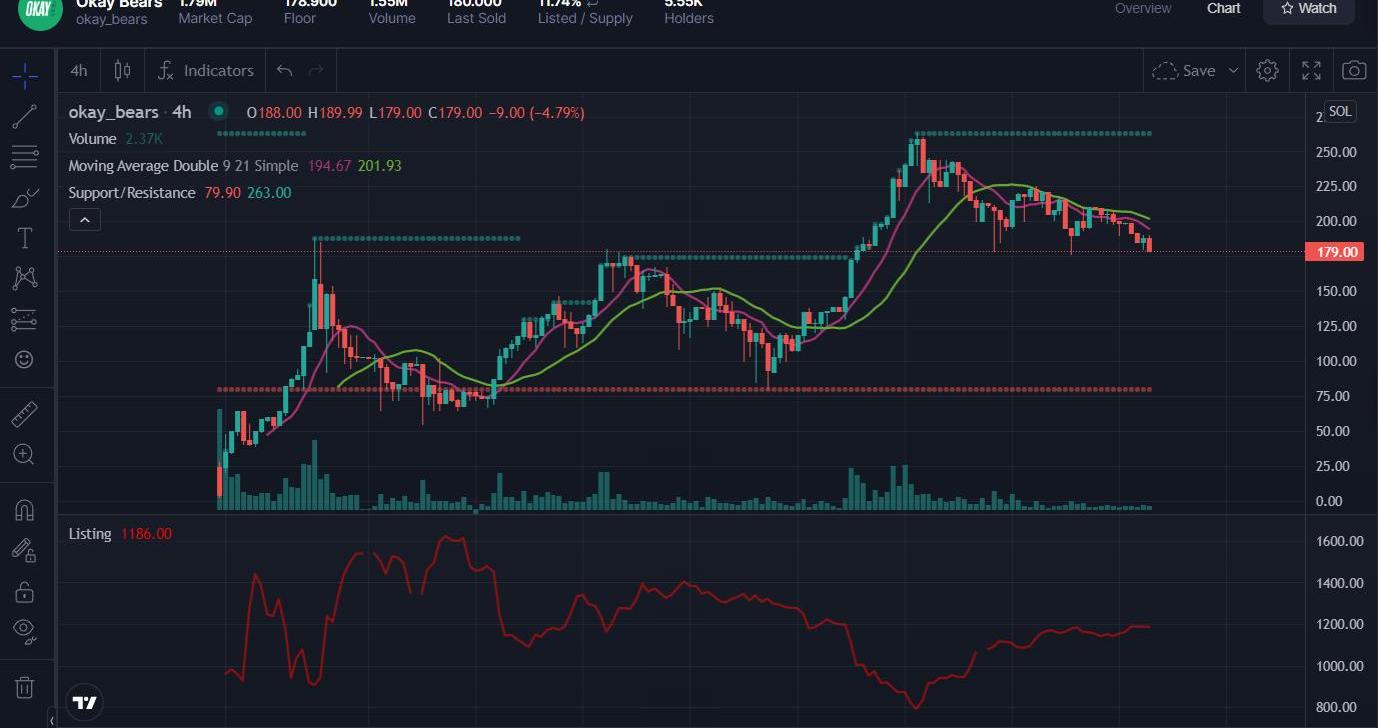This screenshot has height=728, width=1378.
Task: Toggle lock all drawings icon
Action: [x=25, y=592]
